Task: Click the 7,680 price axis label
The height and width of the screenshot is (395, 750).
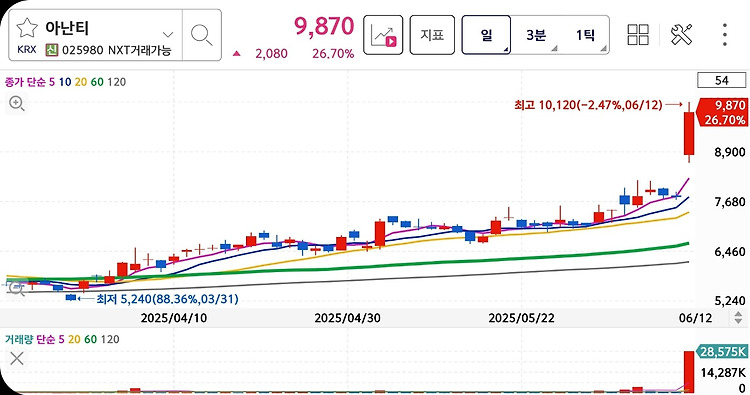Action: (730, 202)
